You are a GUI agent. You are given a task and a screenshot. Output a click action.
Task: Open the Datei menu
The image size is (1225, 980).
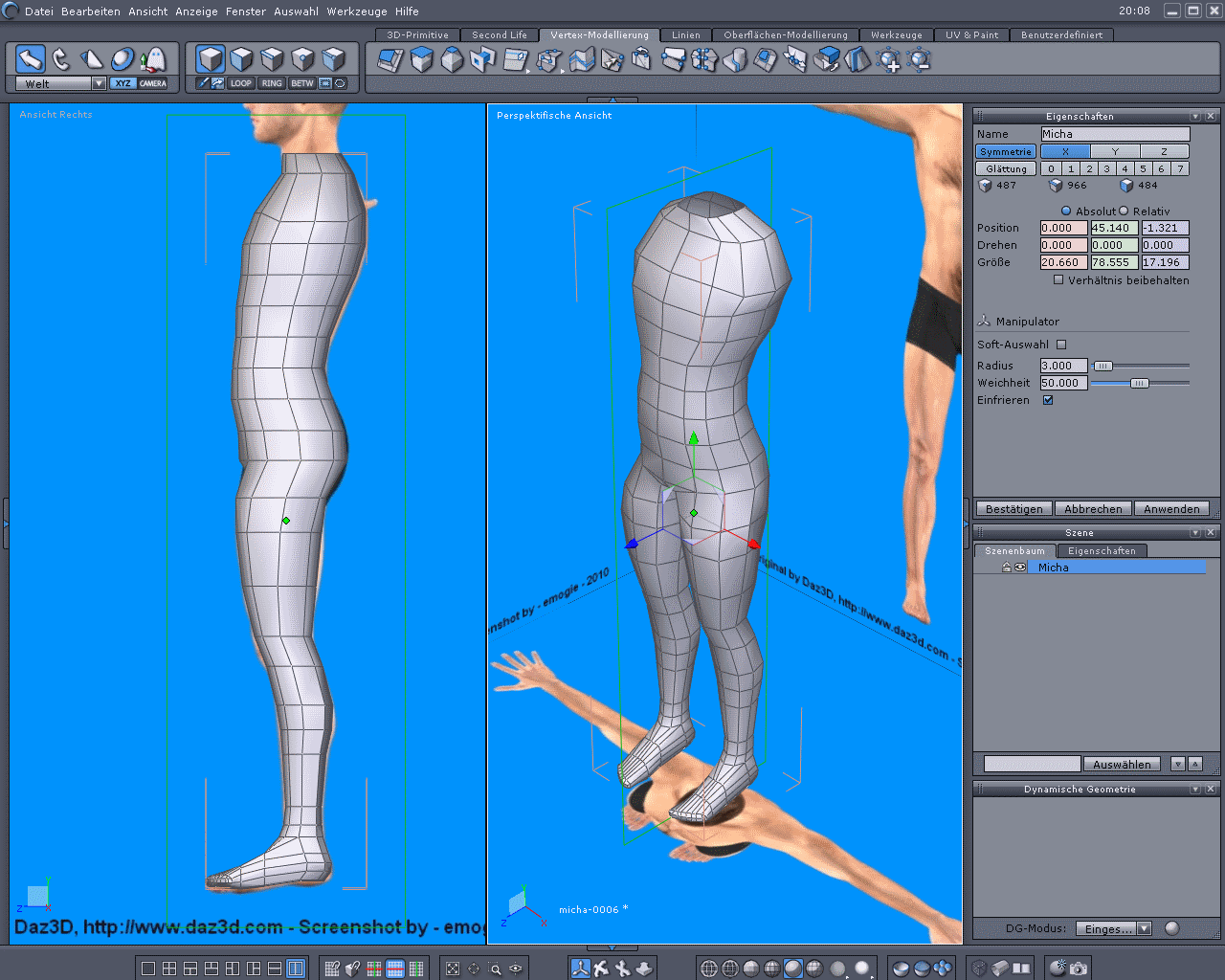pos(39,11)
